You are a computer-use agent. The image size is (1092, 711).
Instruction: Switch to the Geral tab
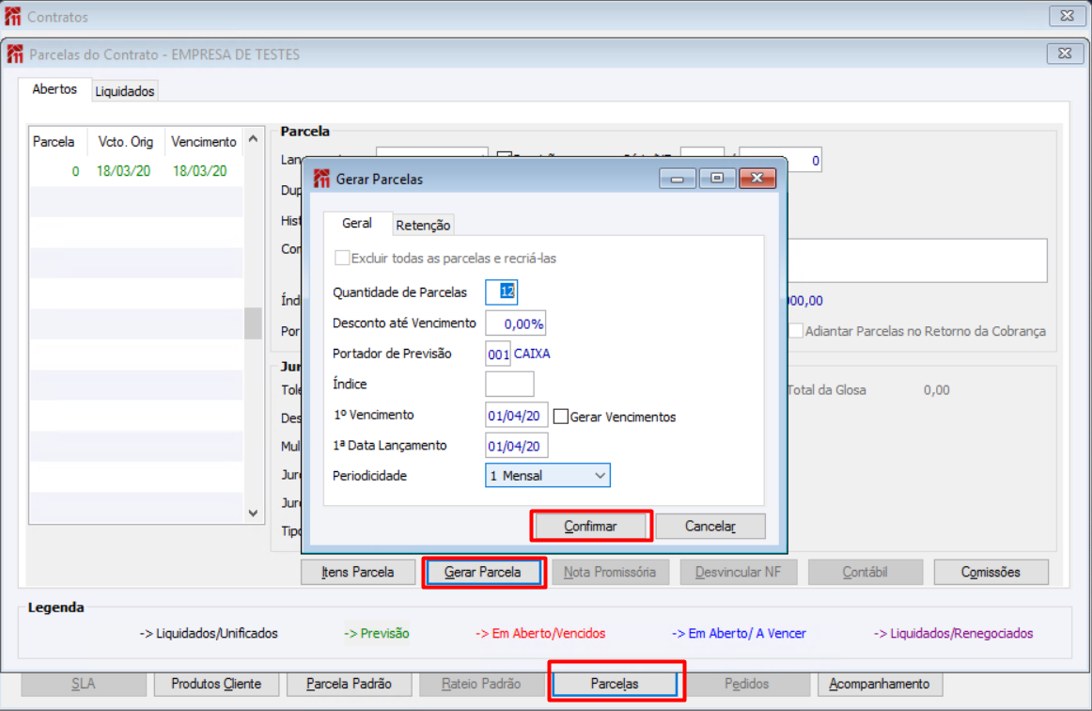click(357, 223)
